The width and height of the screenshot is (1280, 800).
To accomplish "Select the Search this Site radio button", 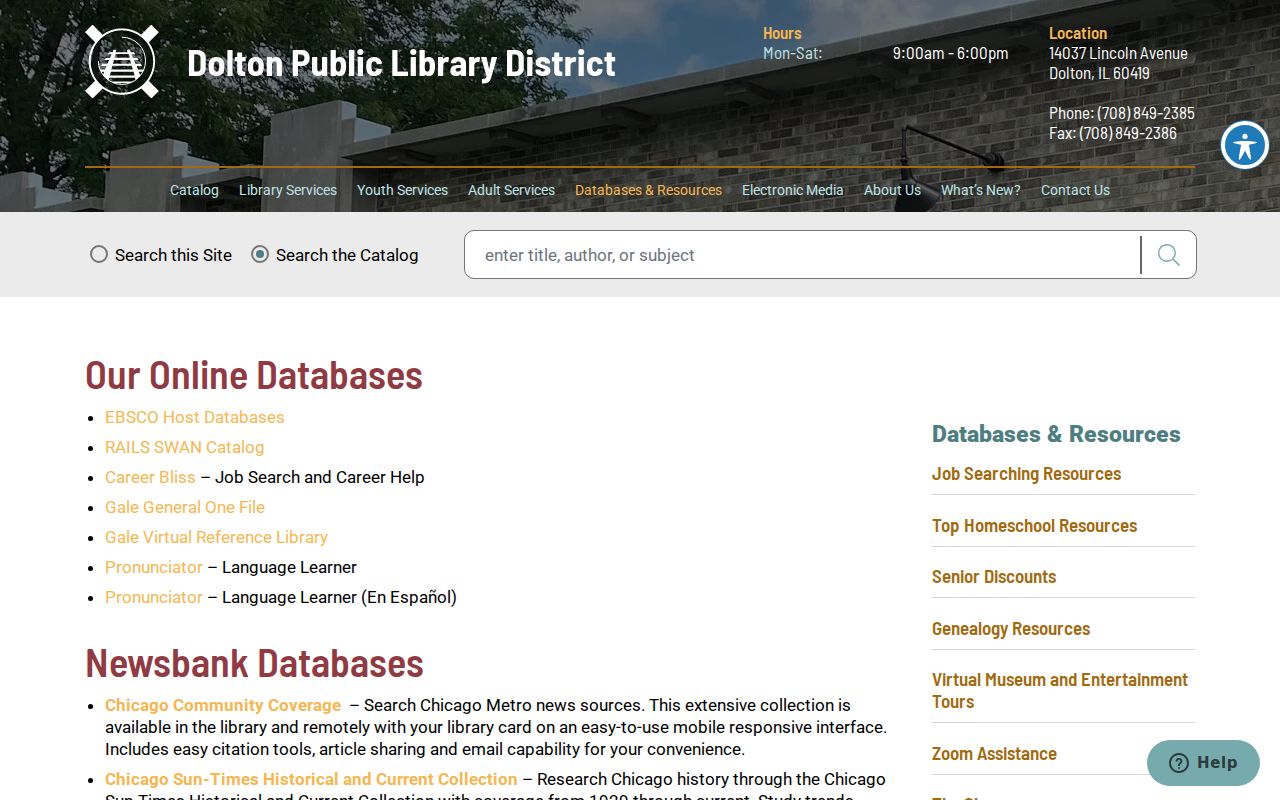I will click(x=99, y=254).
